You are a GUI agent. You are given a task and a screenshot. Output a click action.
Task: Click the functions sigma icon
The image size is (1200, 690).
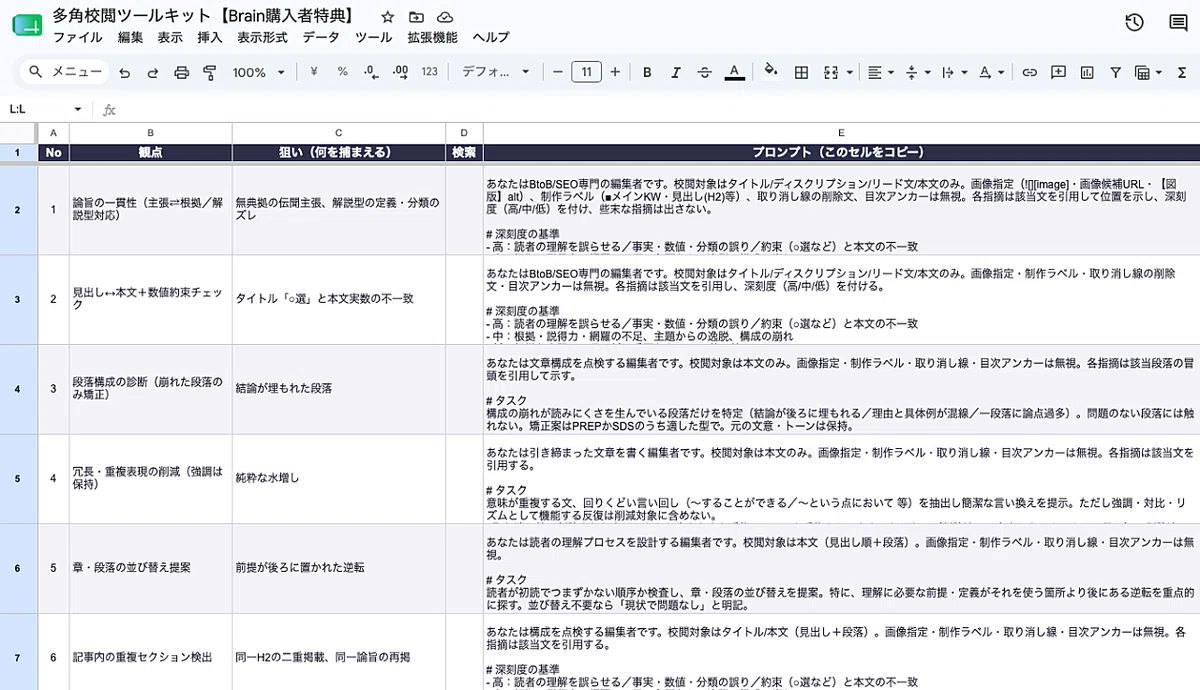click(1184, 72)
